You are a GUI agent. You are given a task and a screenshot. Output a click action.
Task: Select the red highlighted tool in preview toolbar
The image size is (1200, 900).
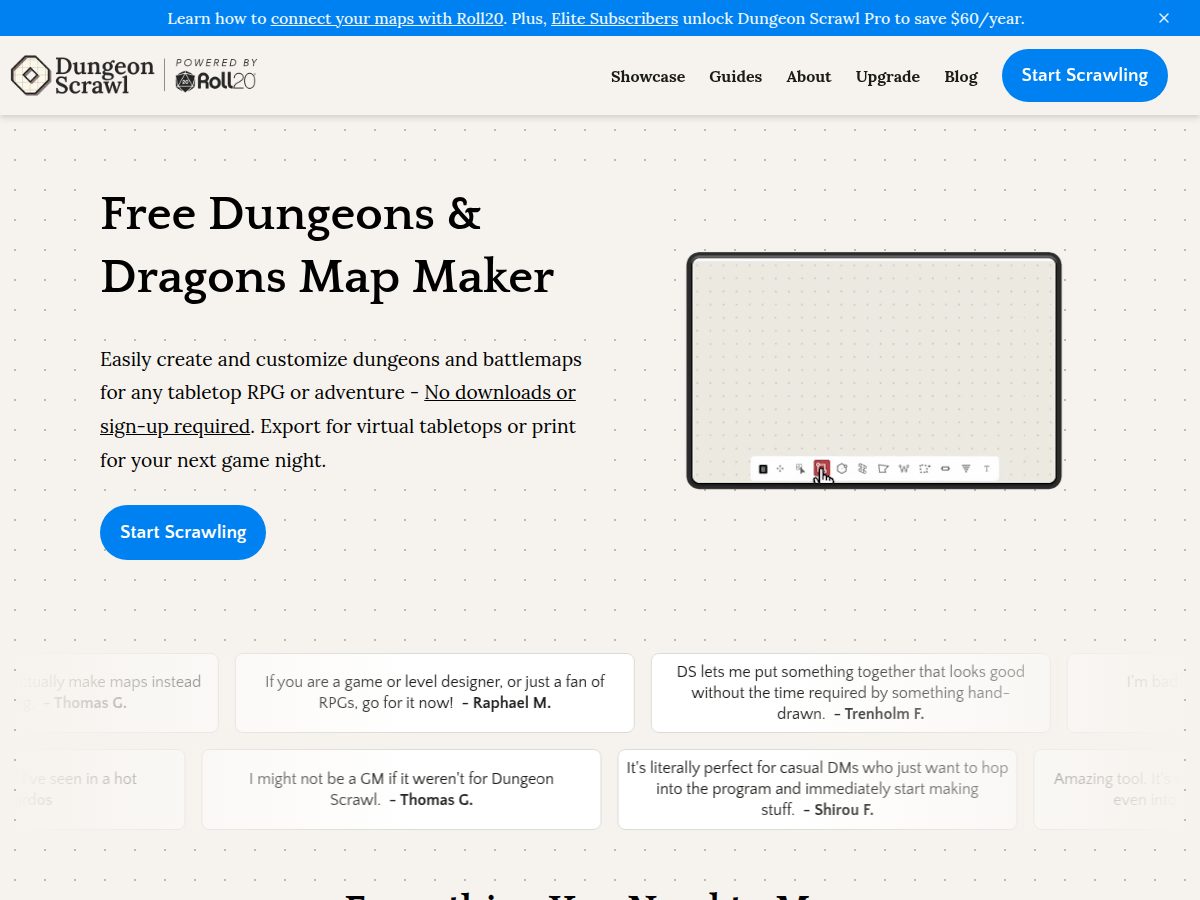click(x=821, y=468)
